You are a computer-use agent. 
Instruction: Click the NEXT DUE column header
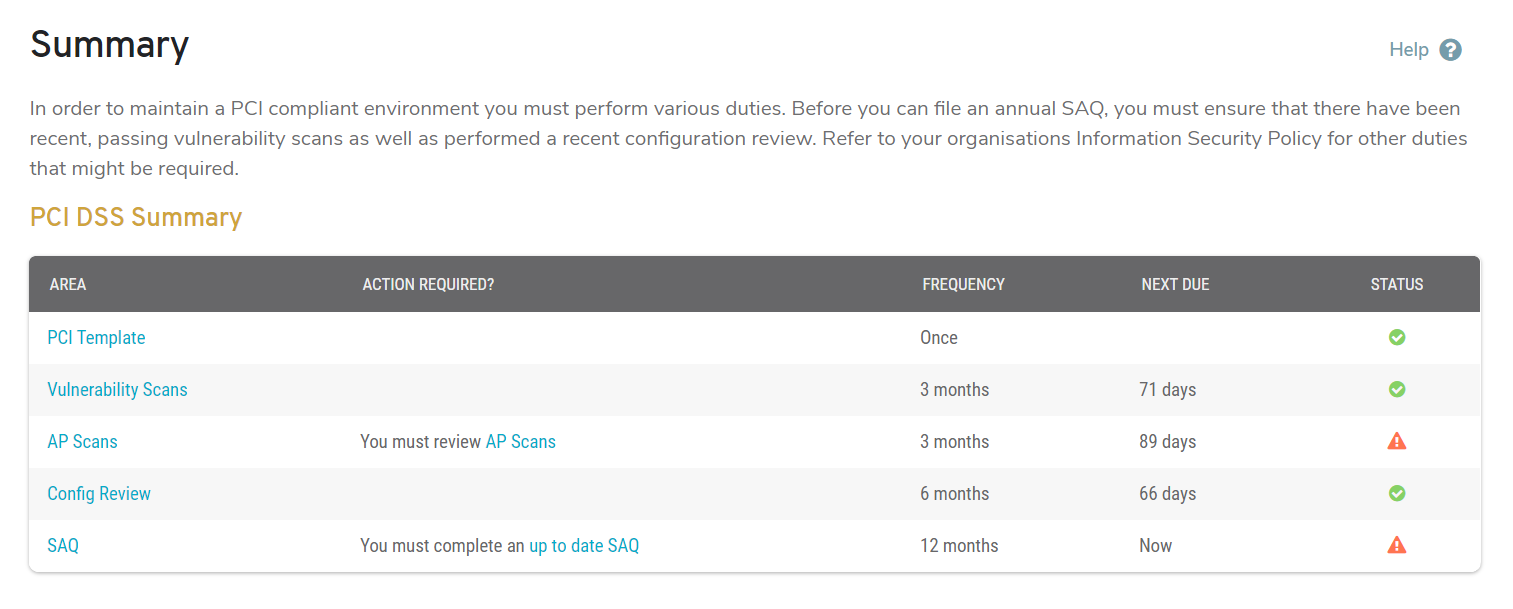(x=1175, y=285)
